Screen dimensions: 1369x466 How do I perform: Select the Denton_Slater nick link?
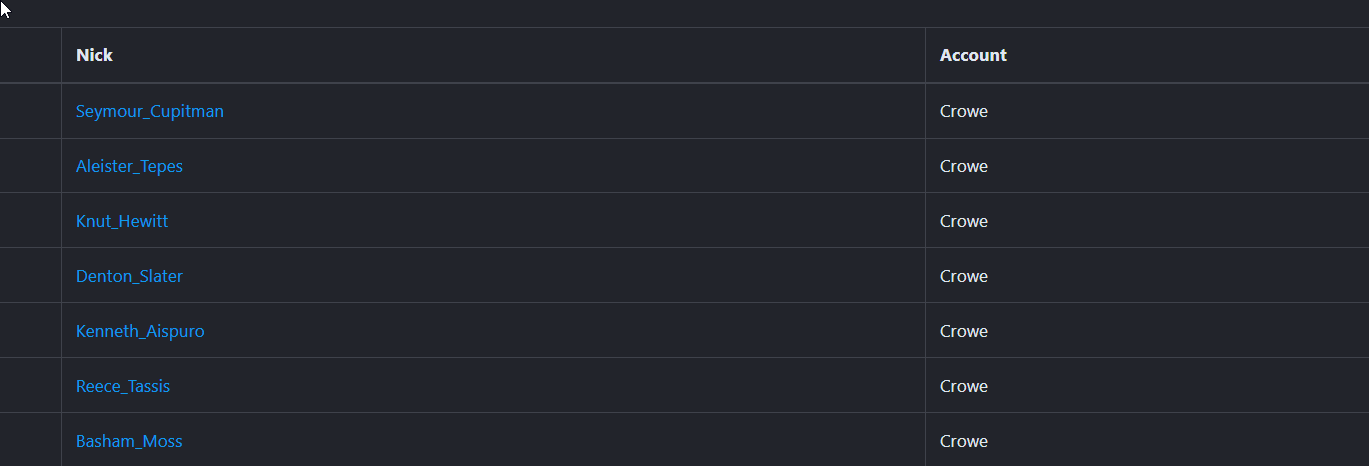[x=129, y=276]
